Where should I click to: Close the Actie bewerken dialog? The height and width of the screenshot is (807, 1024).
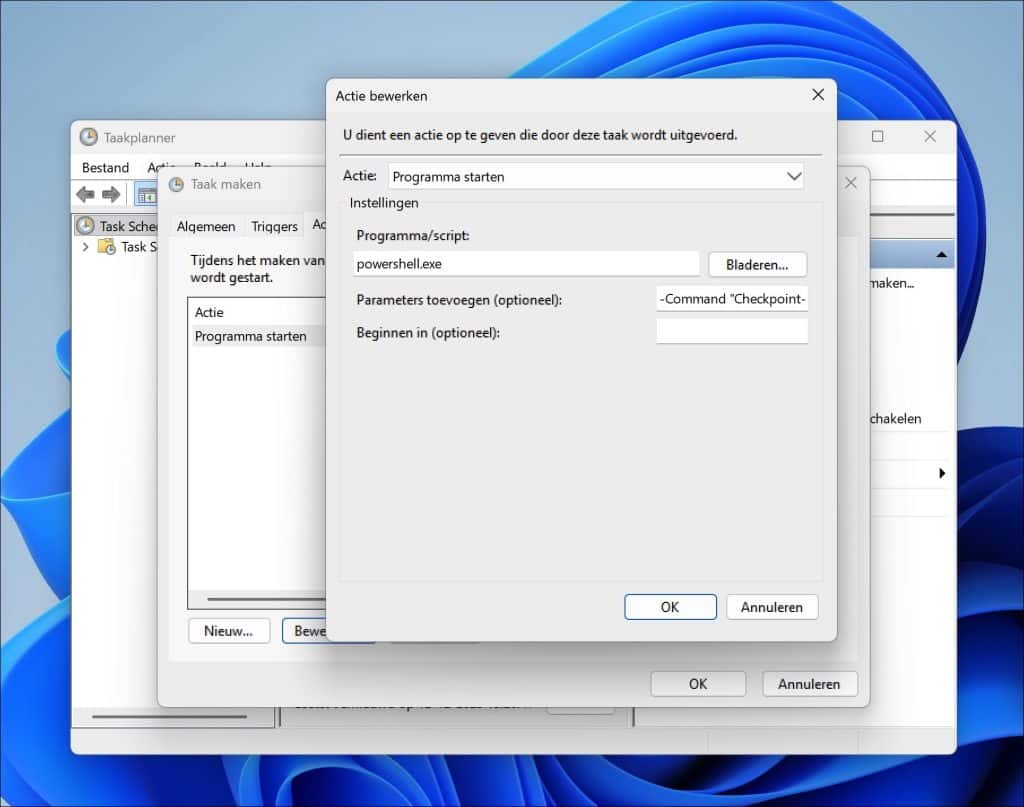(817, 95)
